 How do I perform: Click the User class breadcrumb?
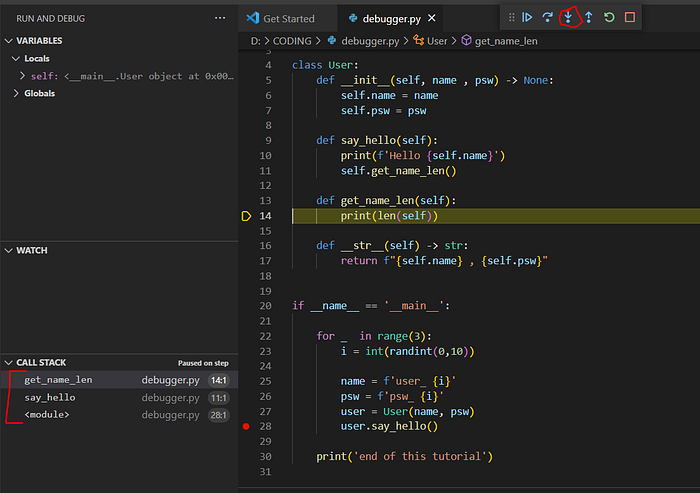coord(437,41)
